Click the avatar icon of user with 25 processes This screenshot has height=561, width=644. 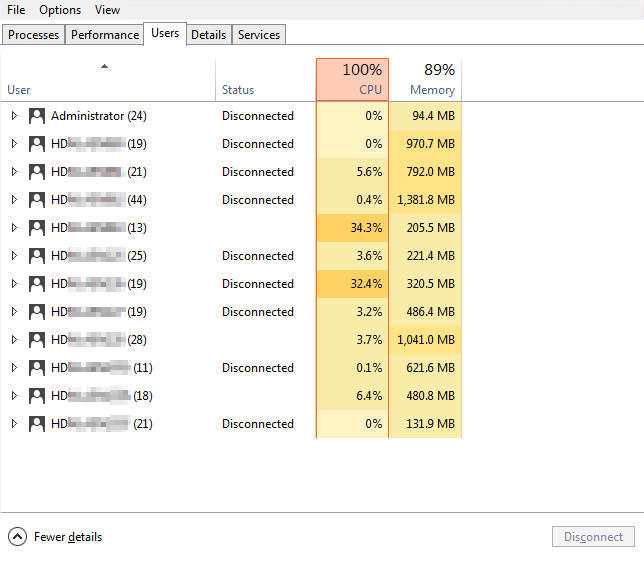coord(37,256)
